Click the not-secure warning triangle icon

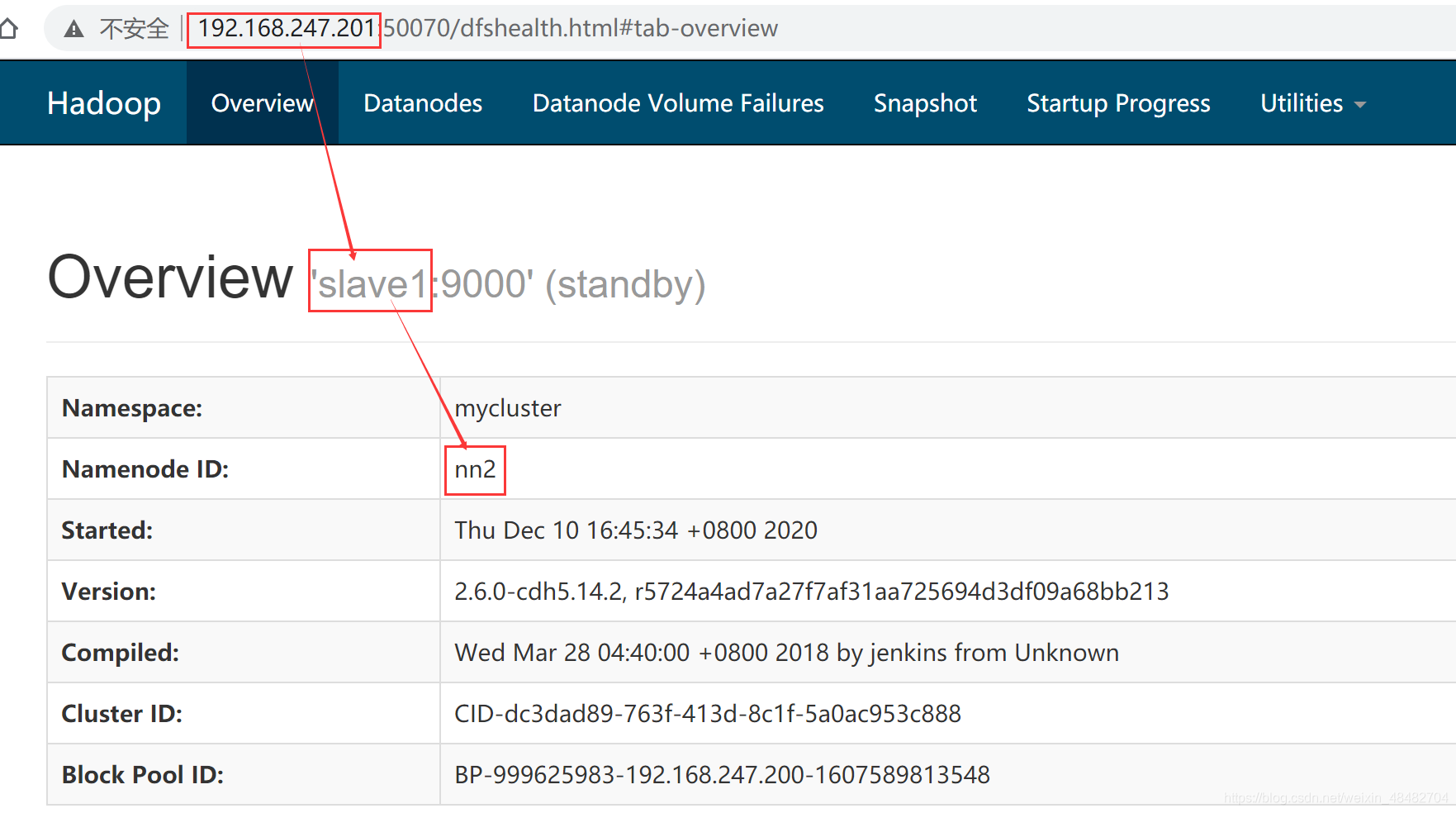point(74,29)
